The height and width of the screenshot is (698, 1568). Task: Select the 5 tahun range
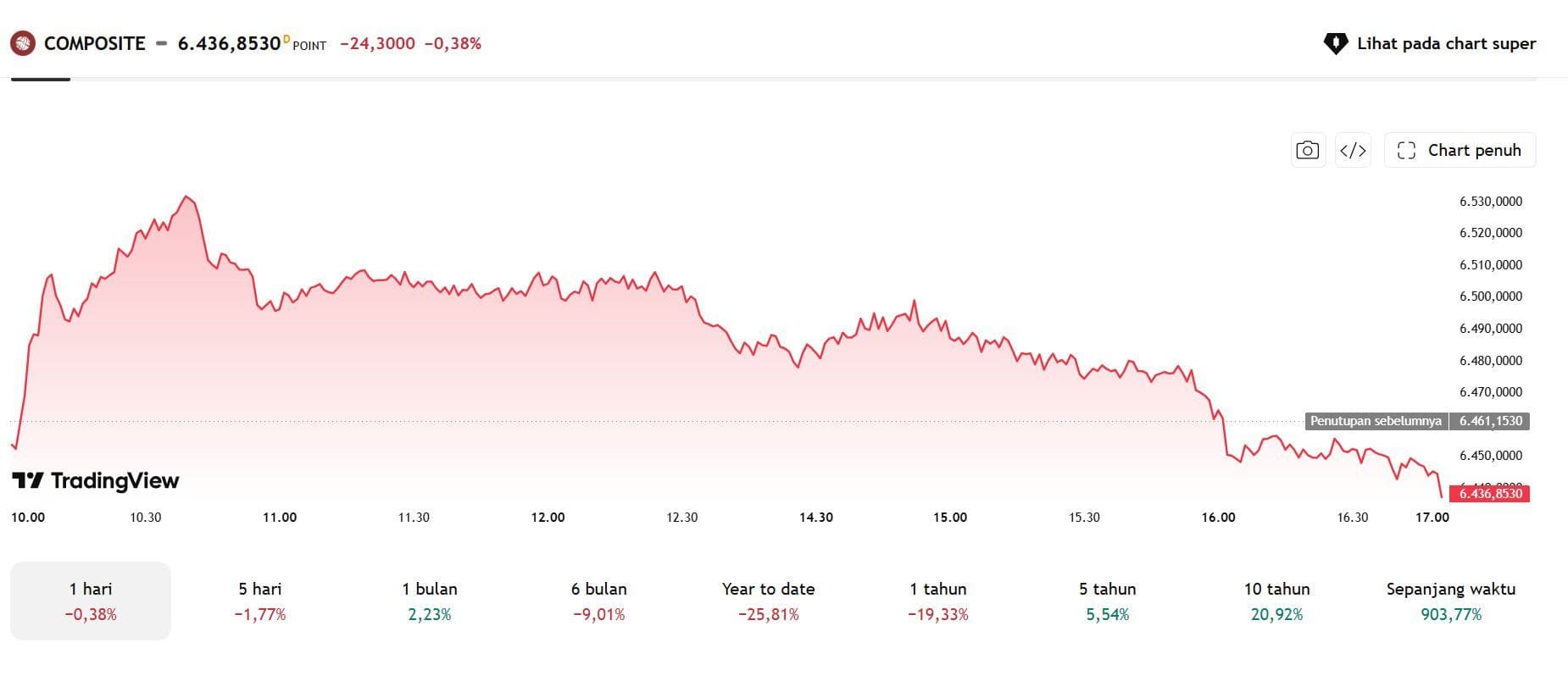[x=1108, y=601]
